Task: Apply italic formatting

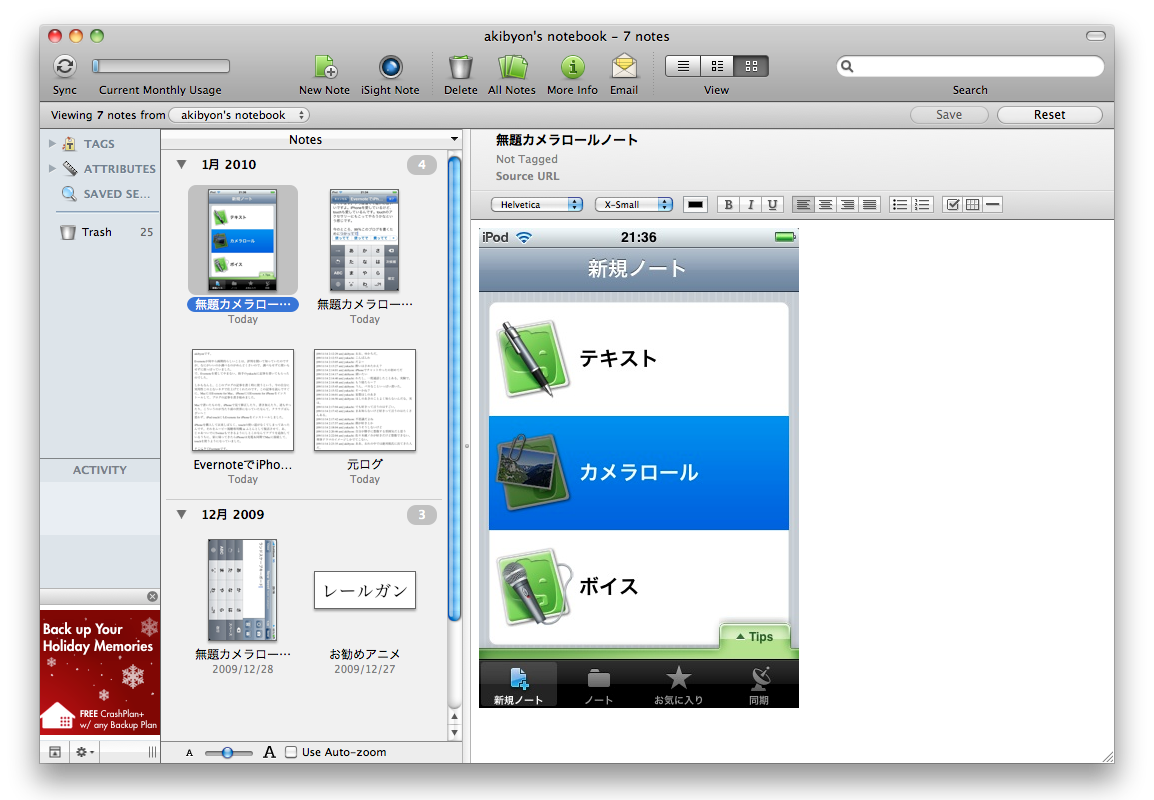Action: [751, 205]
